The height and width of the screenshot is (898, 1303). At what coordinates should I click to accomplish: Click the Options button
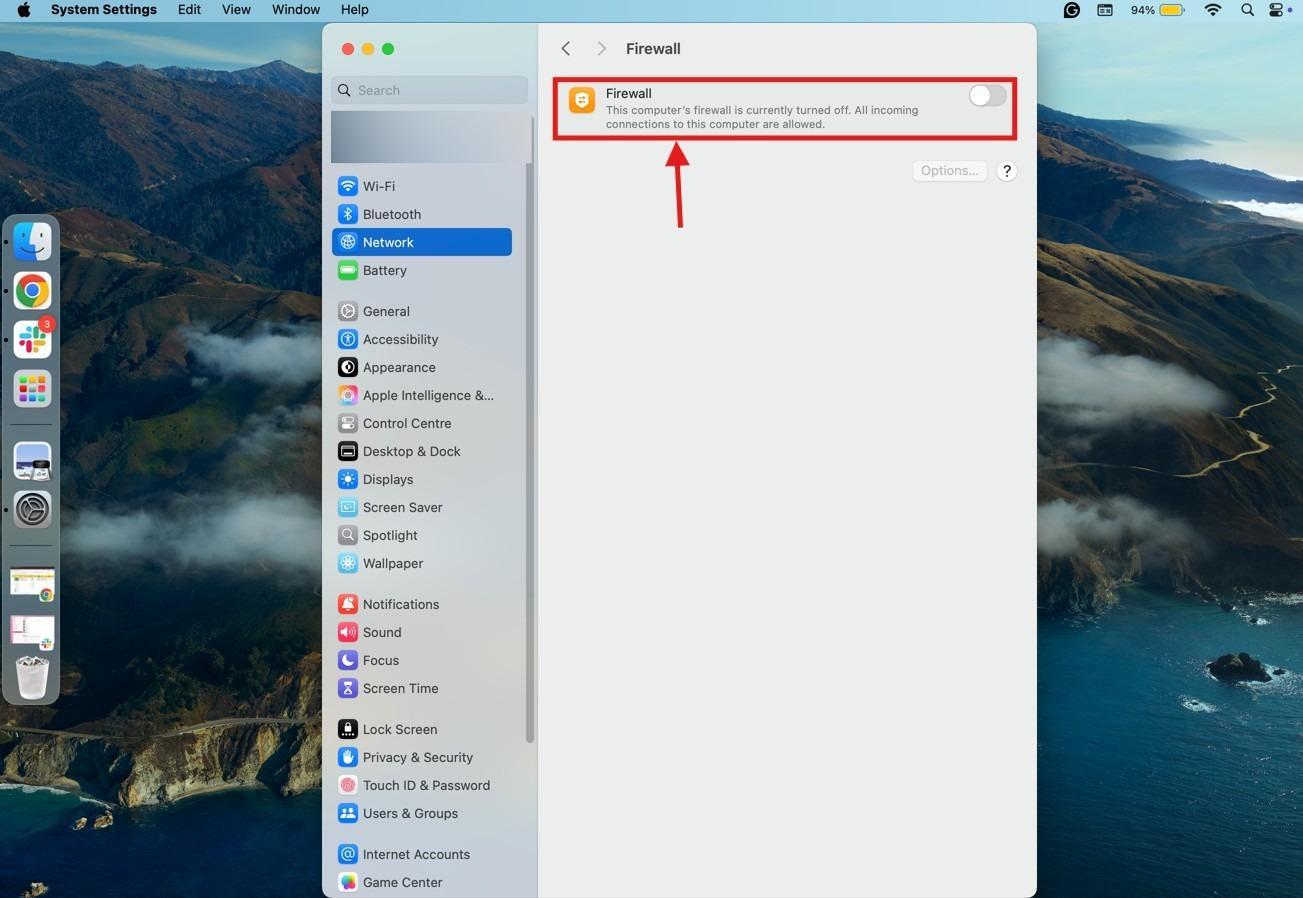[948, 170]
